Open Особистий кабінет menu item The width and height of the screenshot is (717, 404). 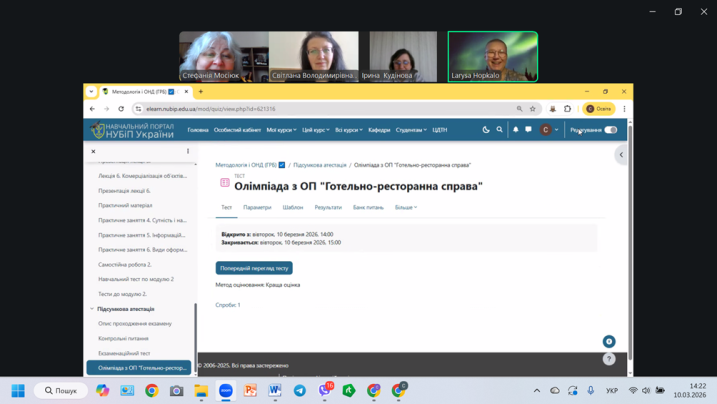point(237,130)
